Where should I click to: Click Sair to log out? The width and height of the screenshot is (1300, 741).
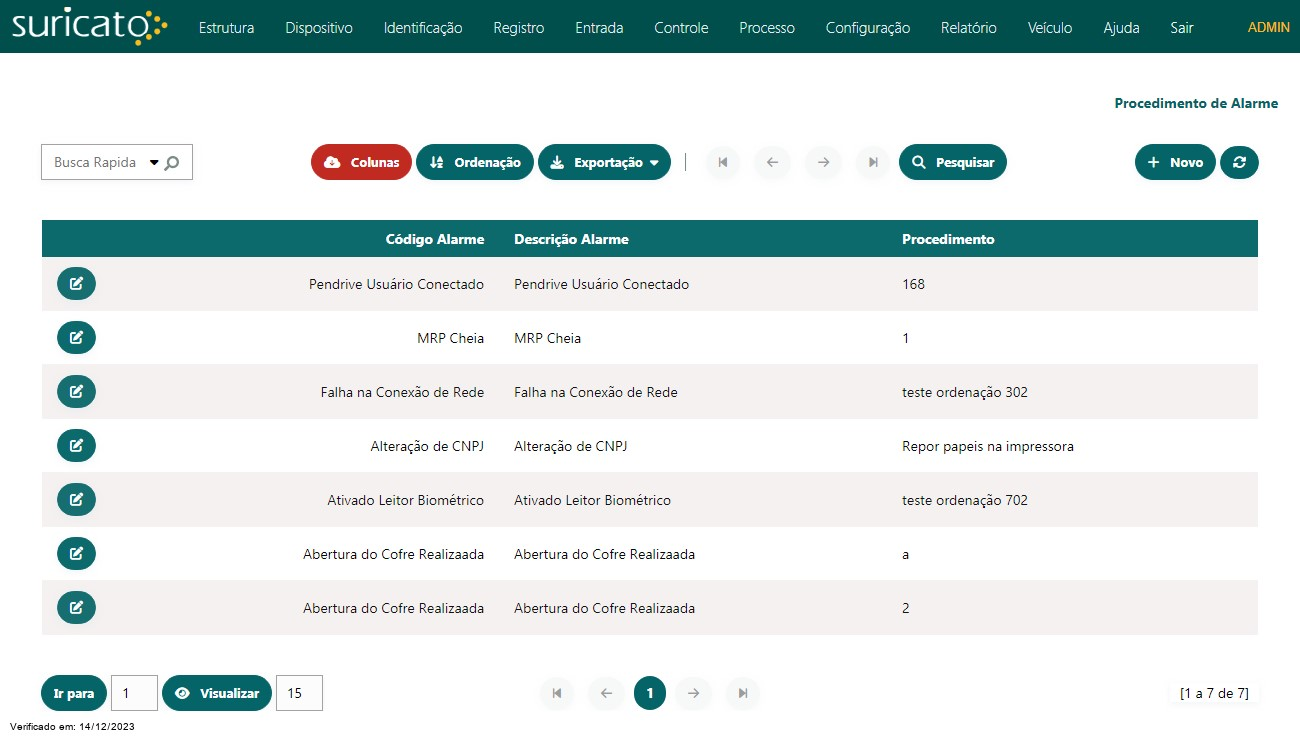[x=1182, y=28]
